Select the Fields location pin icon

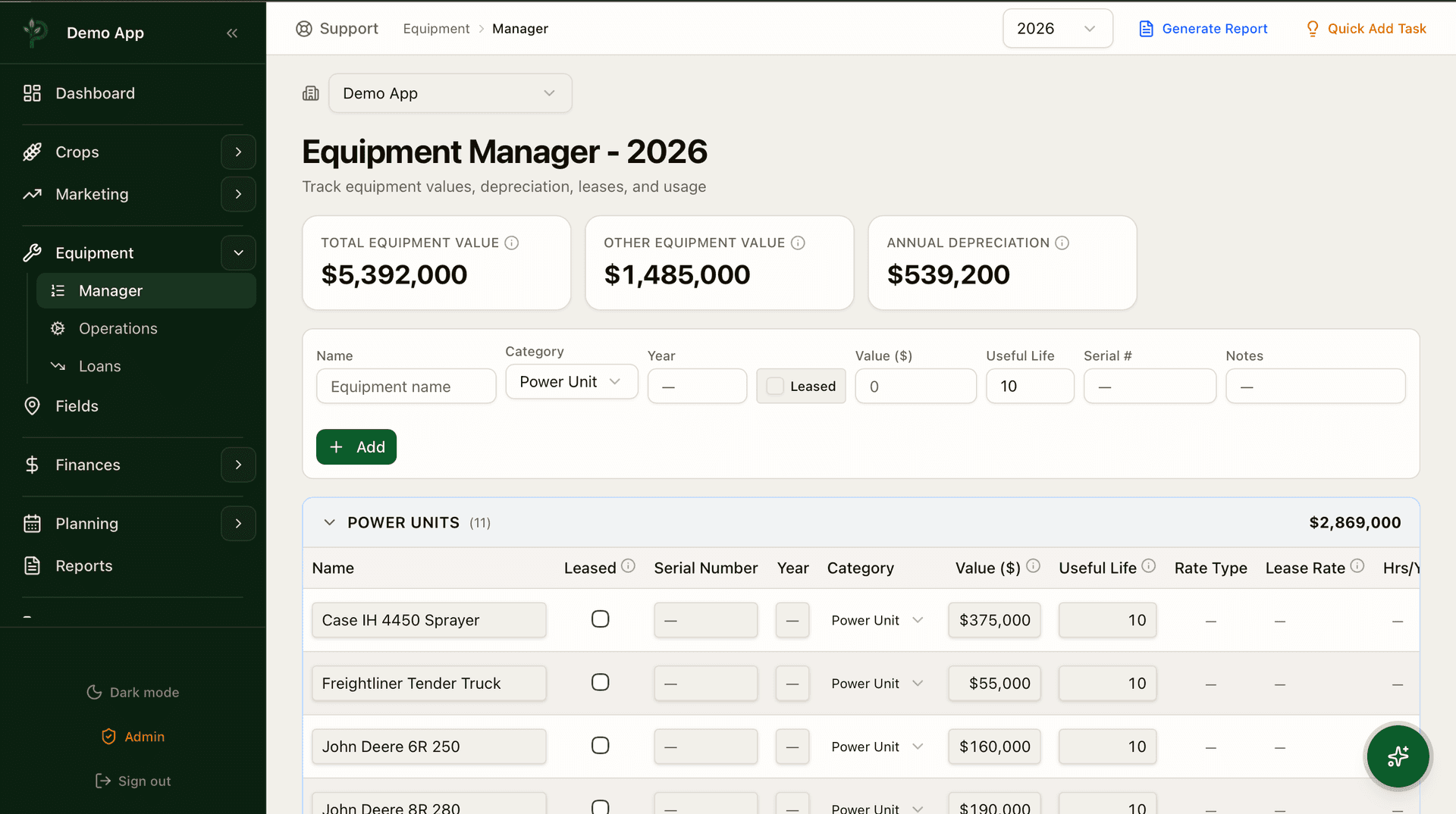click(x=32, y=405)
